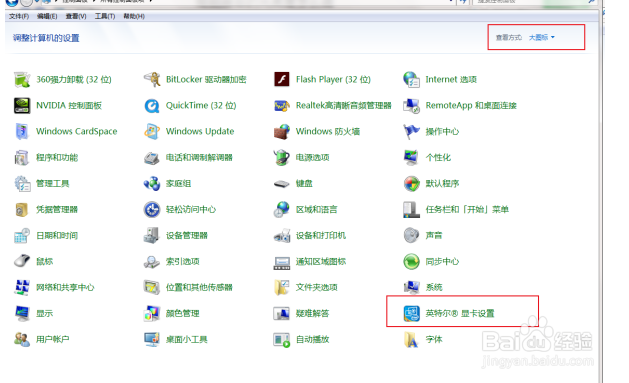Click the Windows Update icon
Image resolution: width=629 pixels, height=383 pixels.
152,132
